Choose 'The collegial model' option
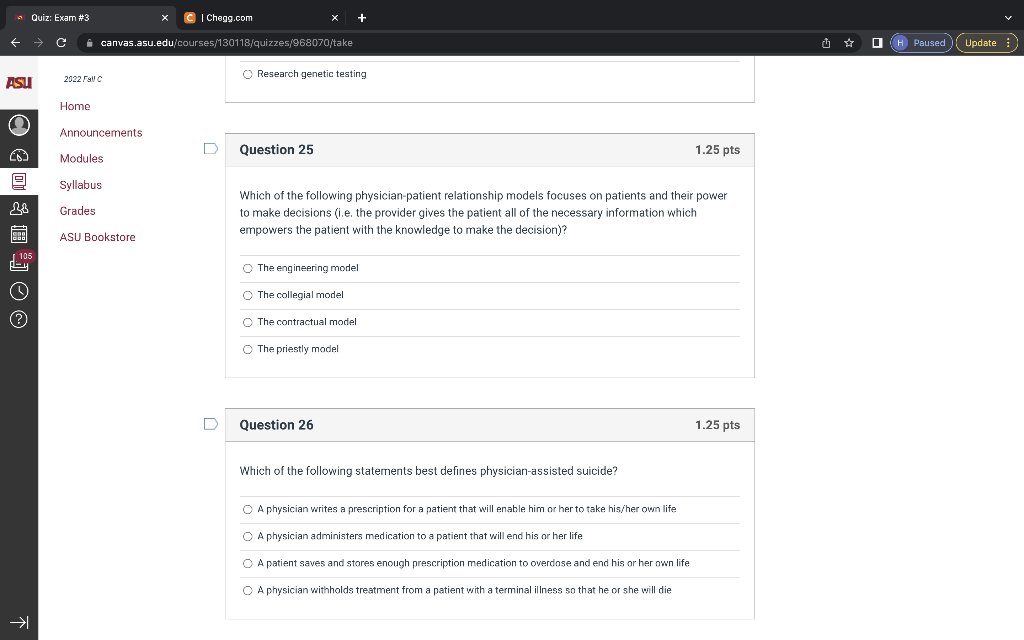Screen dimensions: 1024x640 click(x=248, y=295)
